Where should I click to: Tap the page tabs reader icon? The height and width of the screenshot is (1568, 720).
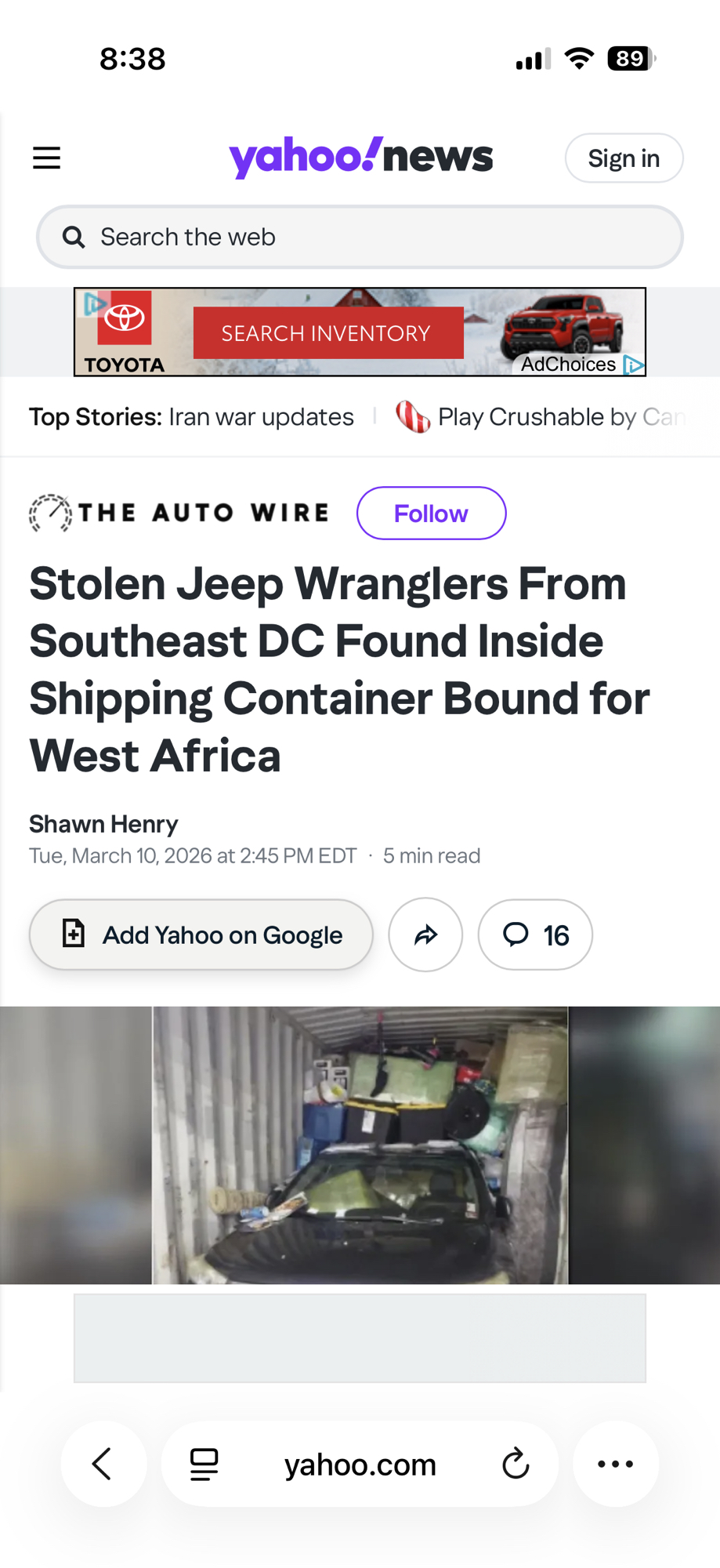[204, 1464]
